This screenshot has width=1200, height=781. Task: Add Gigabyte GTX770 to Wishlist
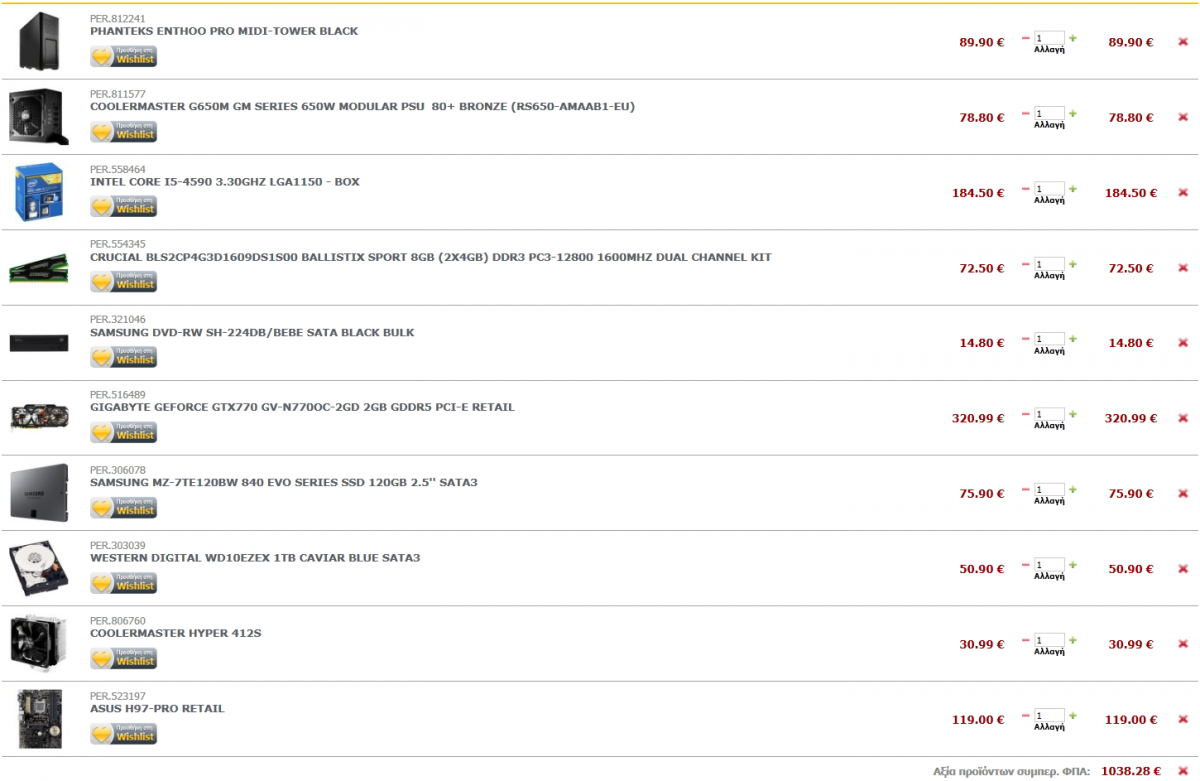point(124,432)
